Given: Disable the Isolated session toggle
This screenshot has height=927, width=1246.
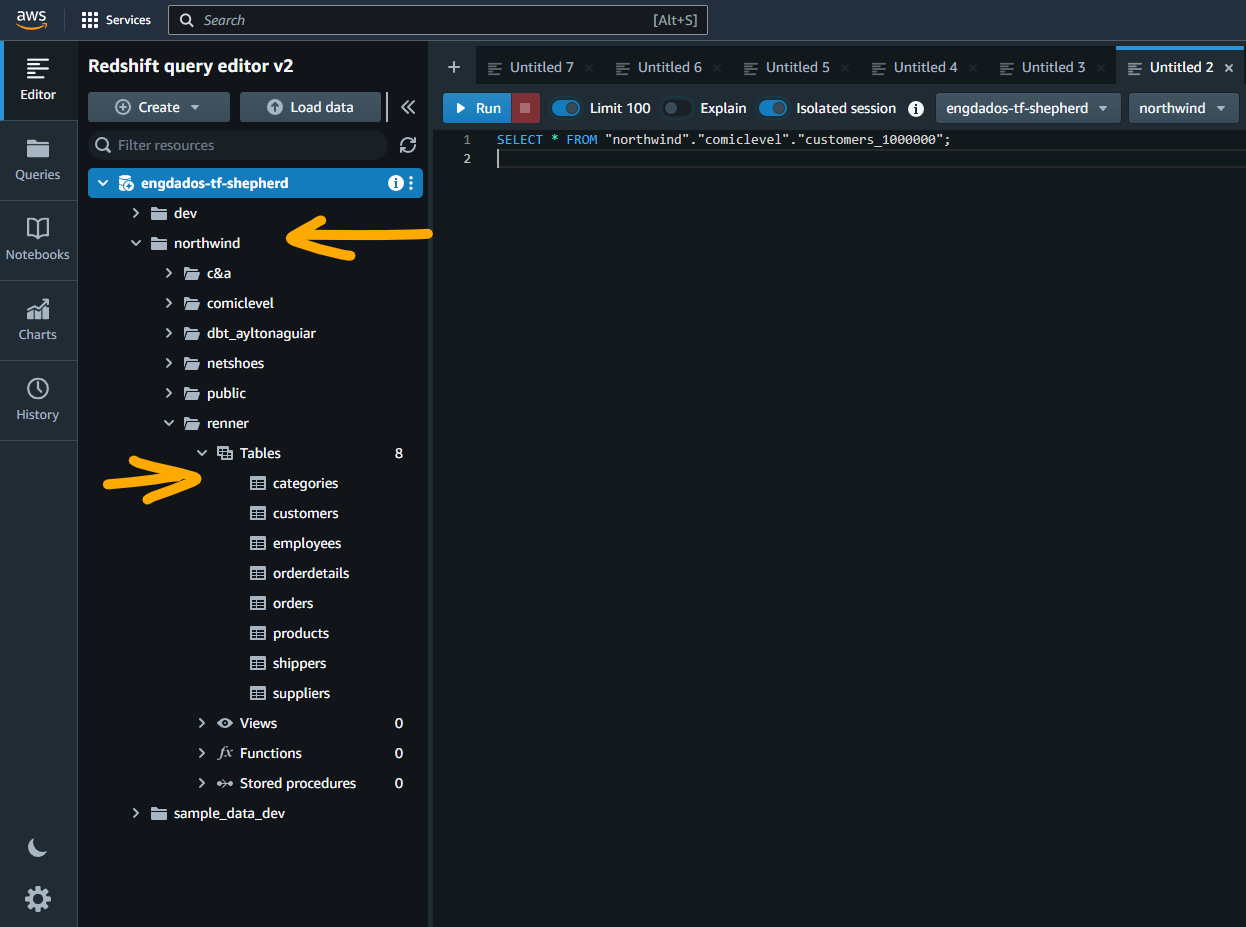Looking at the screenshot, I should point(772,108).
